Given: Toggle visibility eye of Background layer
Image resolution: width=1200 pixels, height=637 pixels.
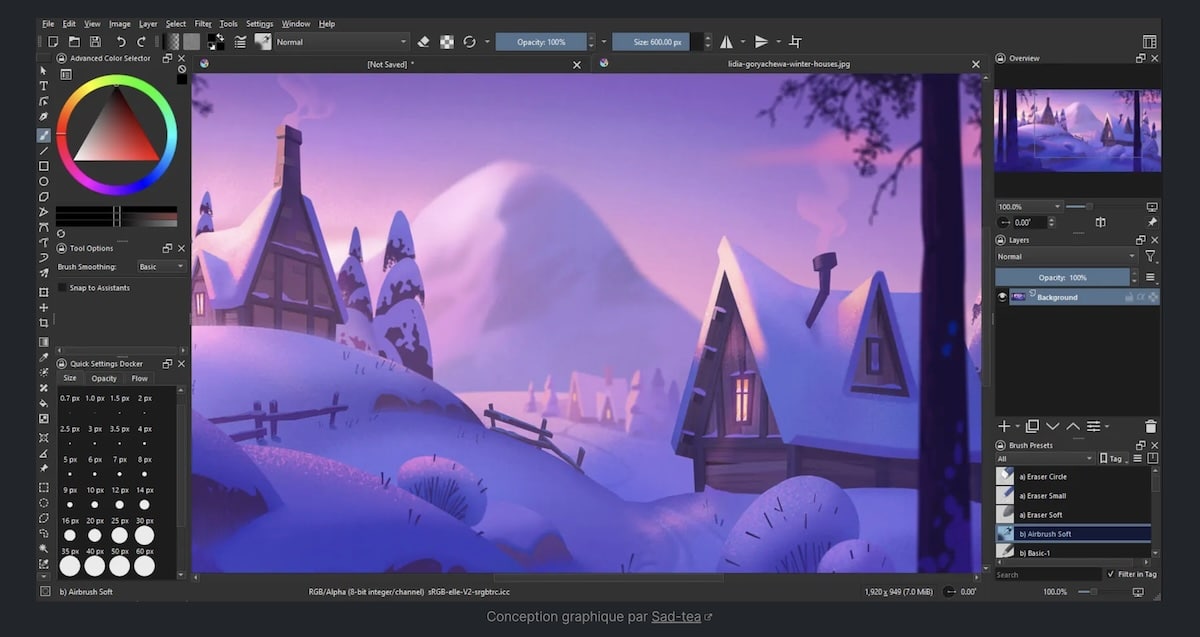Looking at the screenshot, I should 1002,297.
